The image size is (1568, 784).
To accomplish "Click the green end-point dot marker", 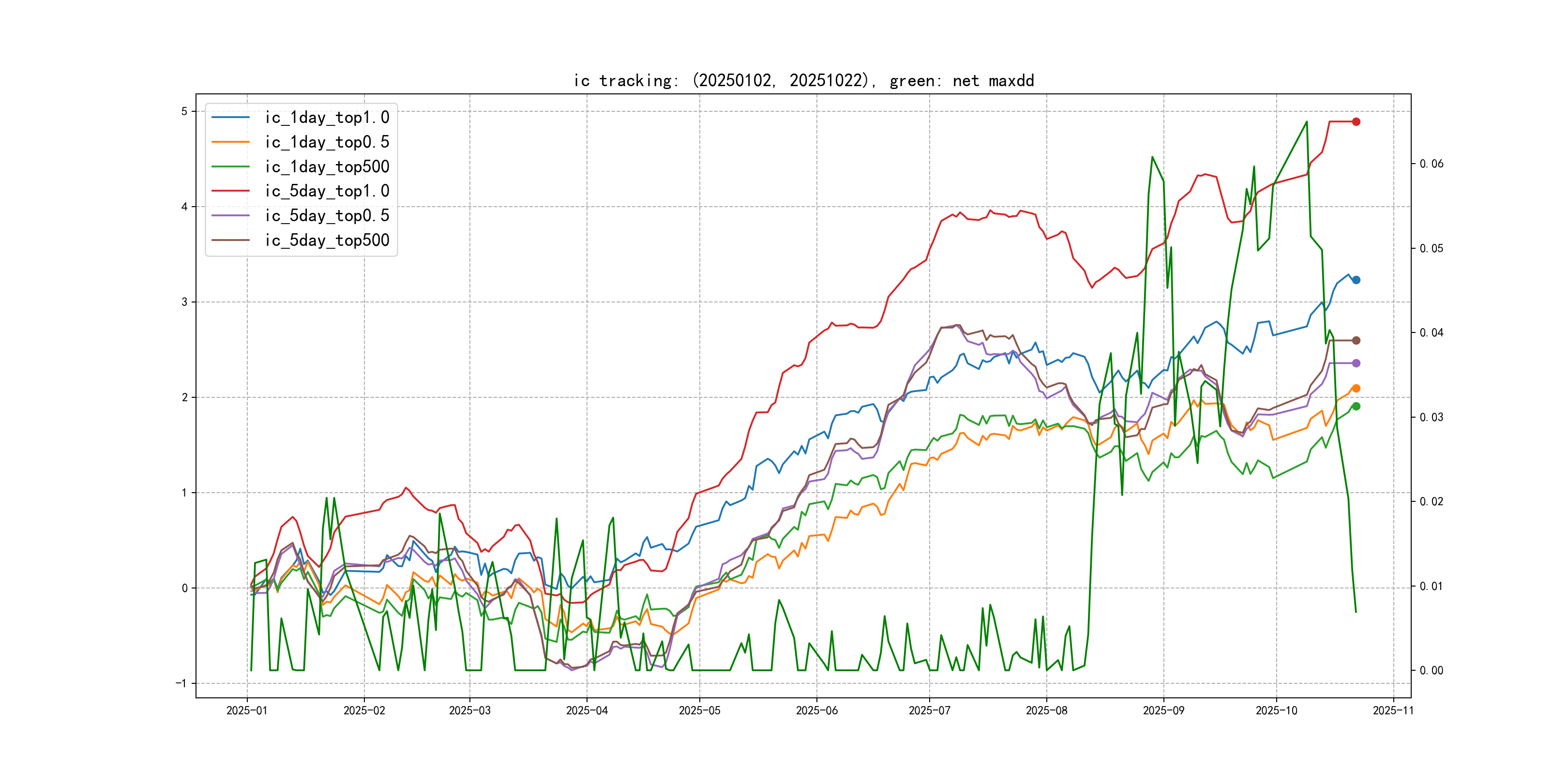I will pos(1356,406).
